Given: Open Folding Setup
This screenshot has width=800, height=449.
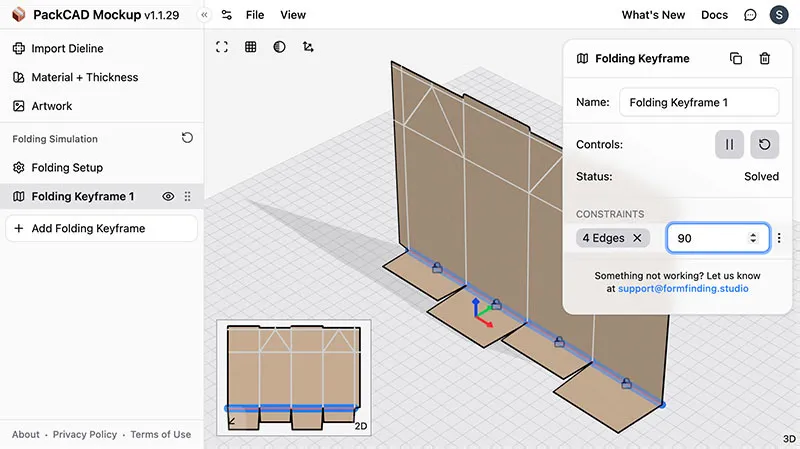Looking at the screenshot, I should point(102,167).
